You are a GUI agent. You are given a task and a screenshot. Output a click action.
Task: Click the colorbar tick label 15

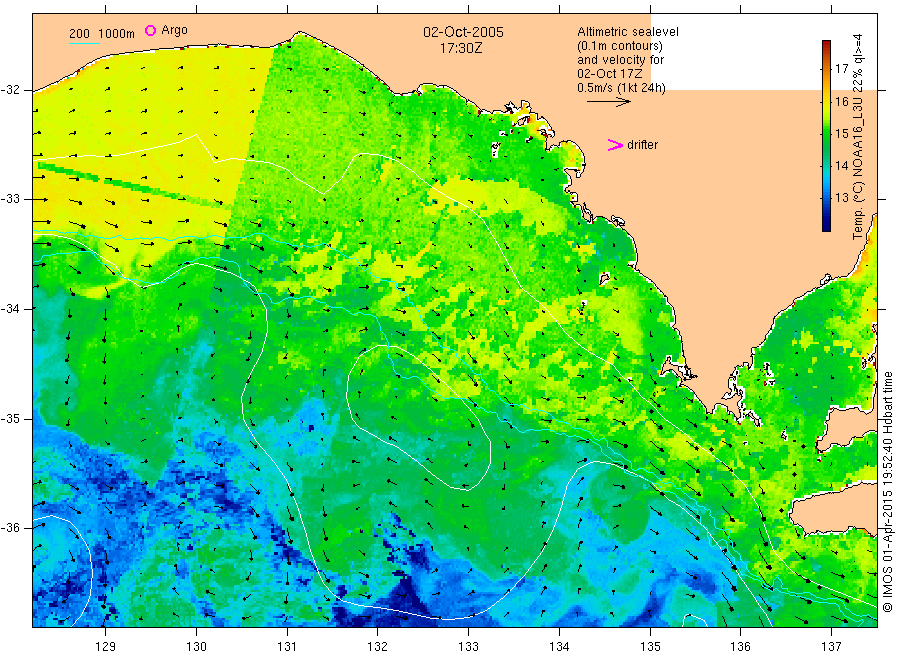[841, 134]
